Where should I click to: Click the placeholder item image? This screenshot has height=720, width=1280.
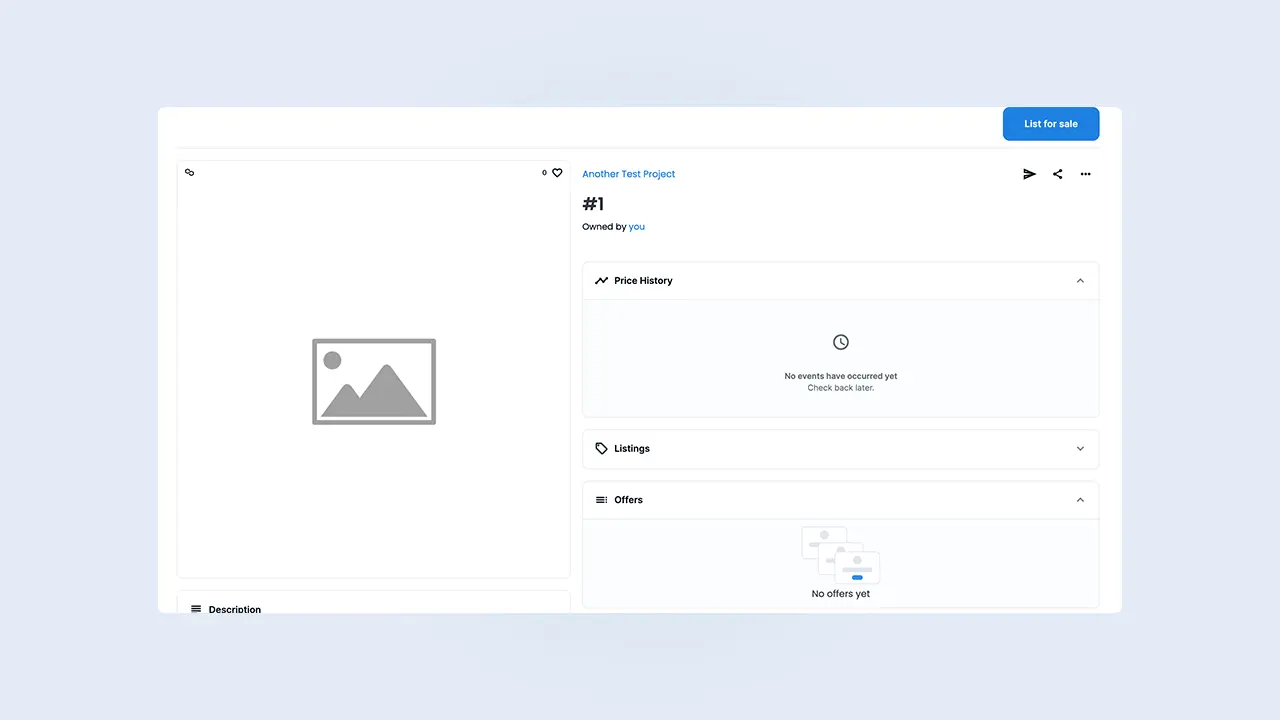coord(374,381)
